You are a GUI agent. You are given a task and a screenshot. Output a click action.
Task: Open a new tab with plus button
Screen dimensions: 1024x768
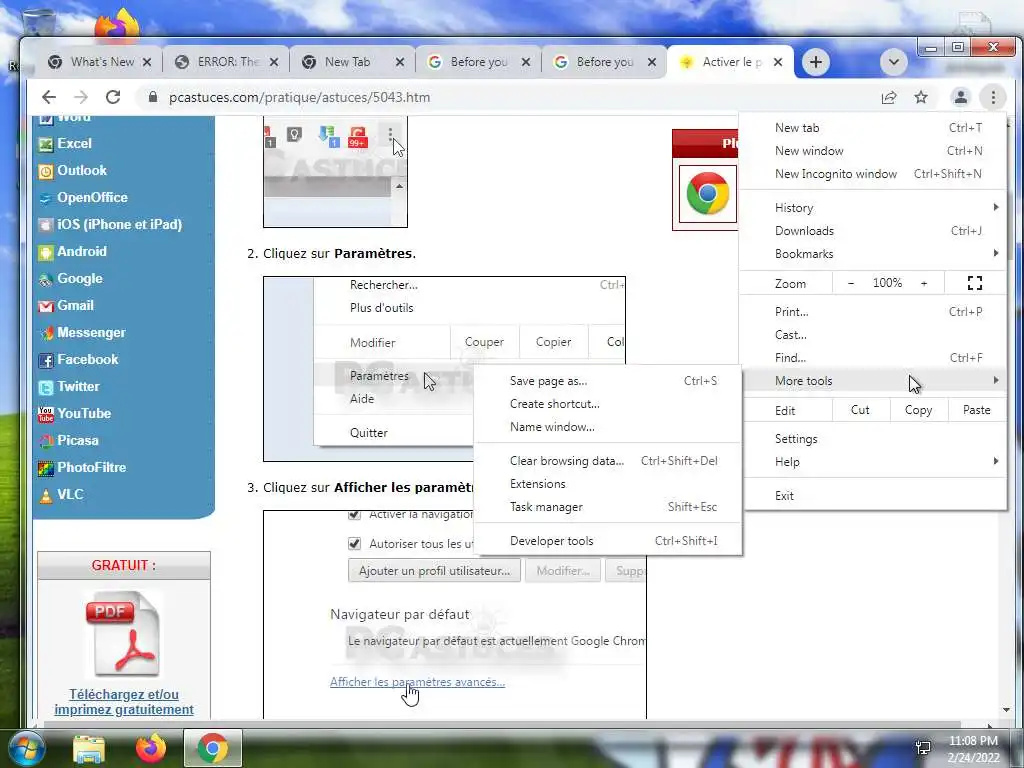click(816, 62)
